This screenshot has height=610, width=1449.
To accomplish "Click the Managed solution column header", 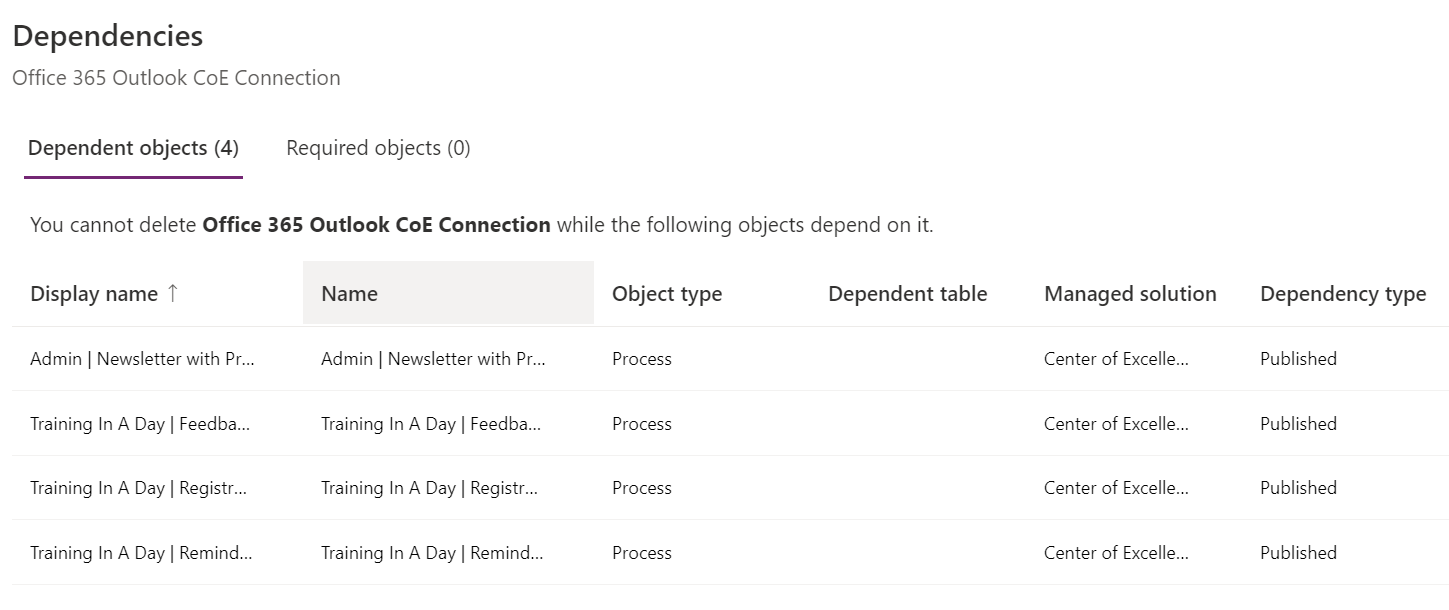I will (1130, 293).
